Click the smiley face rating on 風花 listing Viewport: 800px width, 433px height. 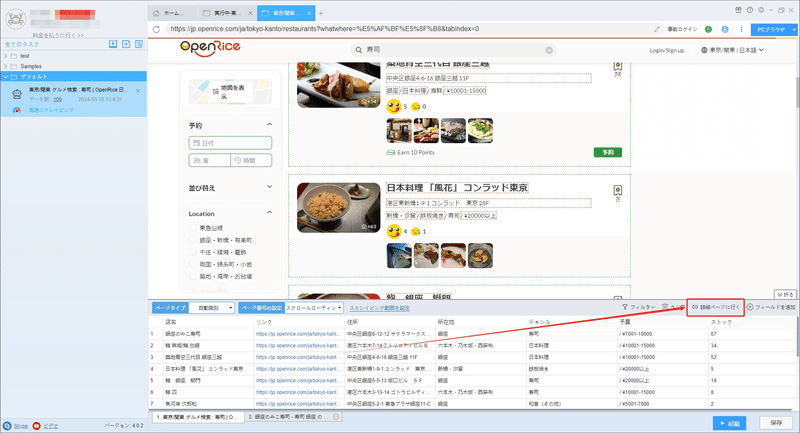(394, 232)
